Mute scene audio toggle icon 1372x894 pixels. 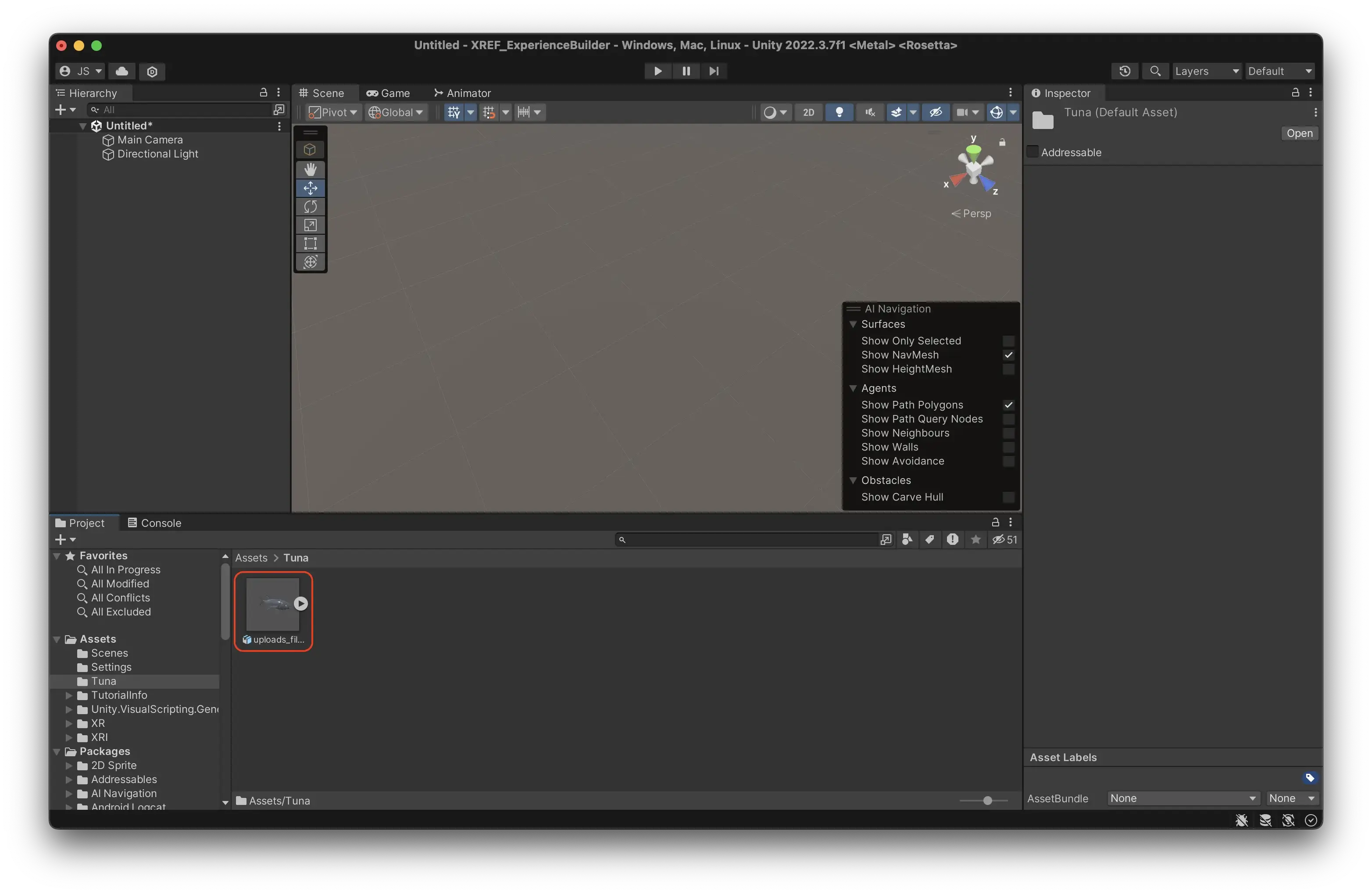[870, 112]
